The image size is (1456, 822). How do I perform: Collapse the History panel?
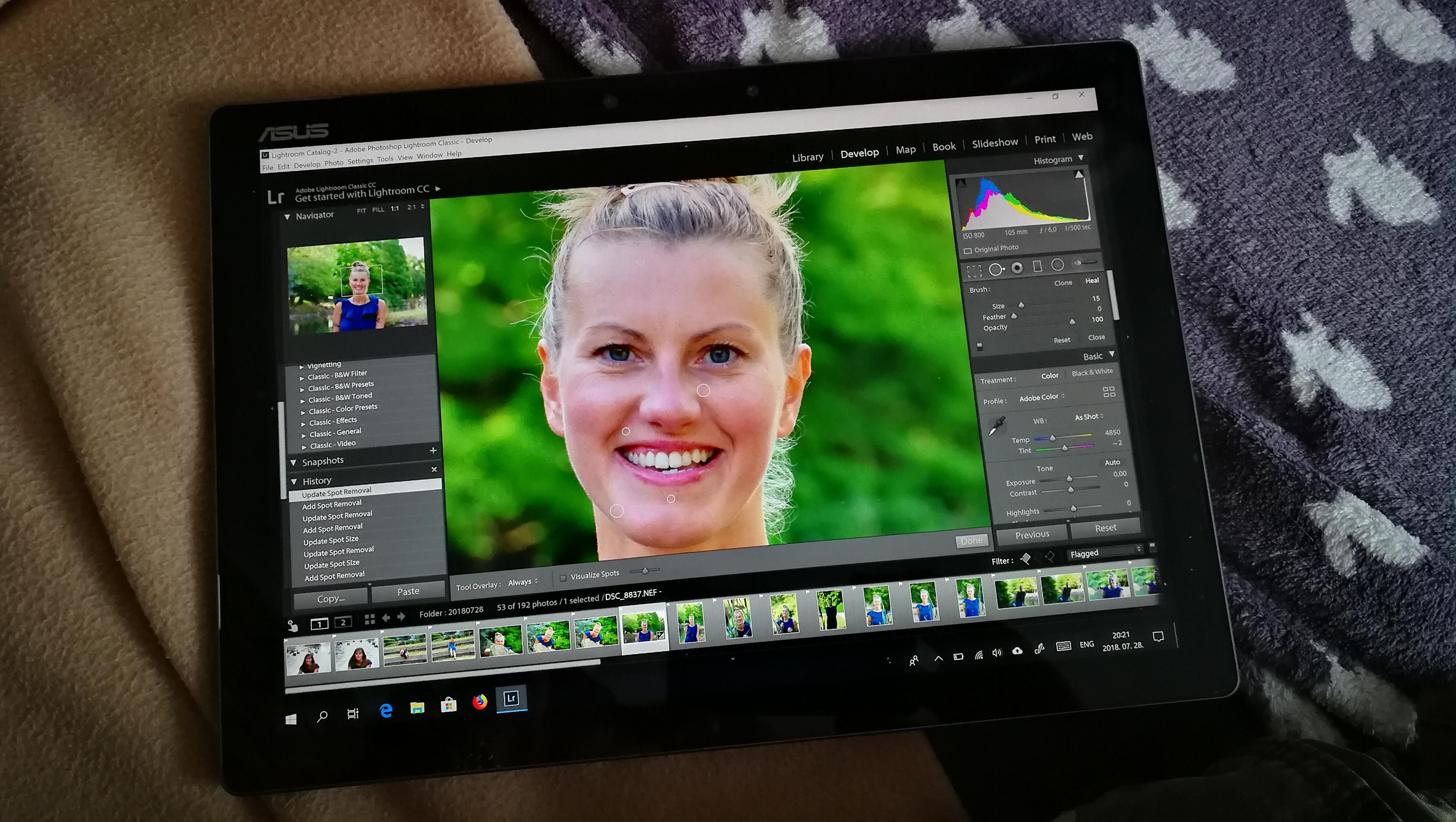click(294, 482)
